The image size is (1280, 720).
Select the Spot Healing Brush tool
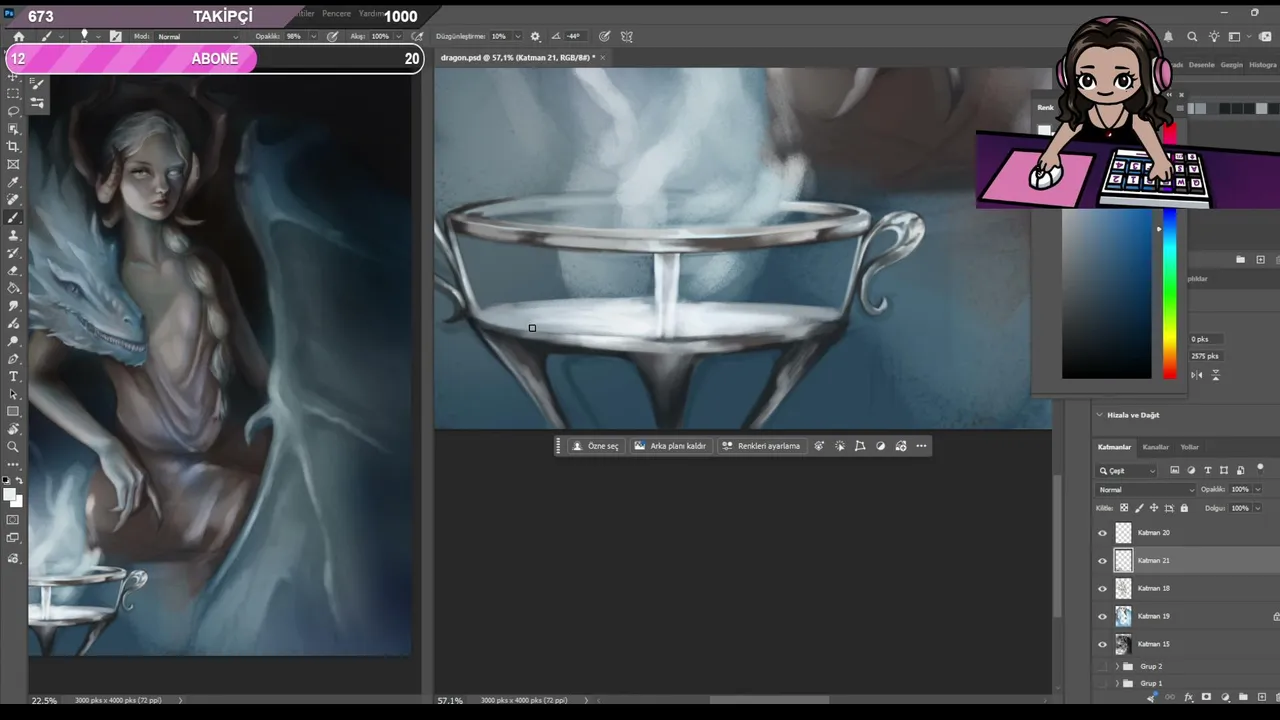tap(13, 200)
